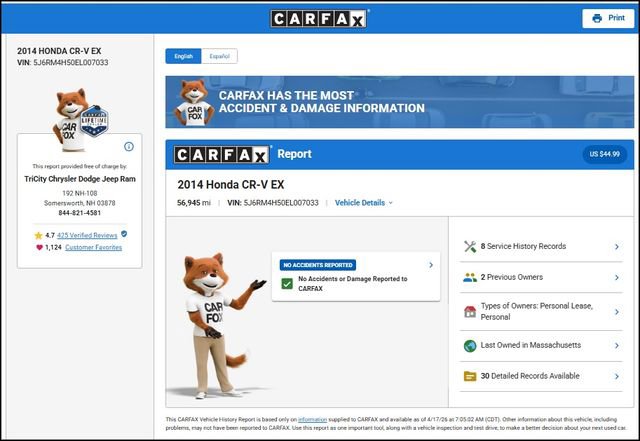Open the Customer Favorites link
Screen dimensions: 640x441
(93, 247)
